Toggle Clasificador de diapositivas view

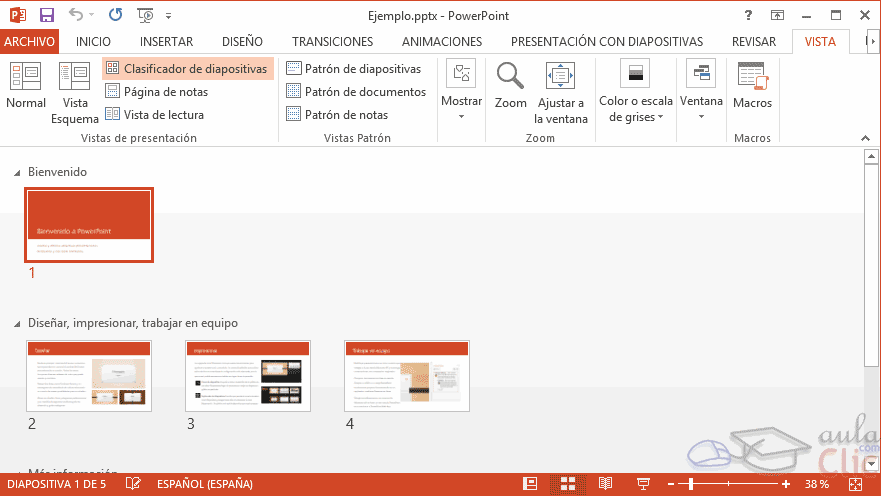coord(187,69)
